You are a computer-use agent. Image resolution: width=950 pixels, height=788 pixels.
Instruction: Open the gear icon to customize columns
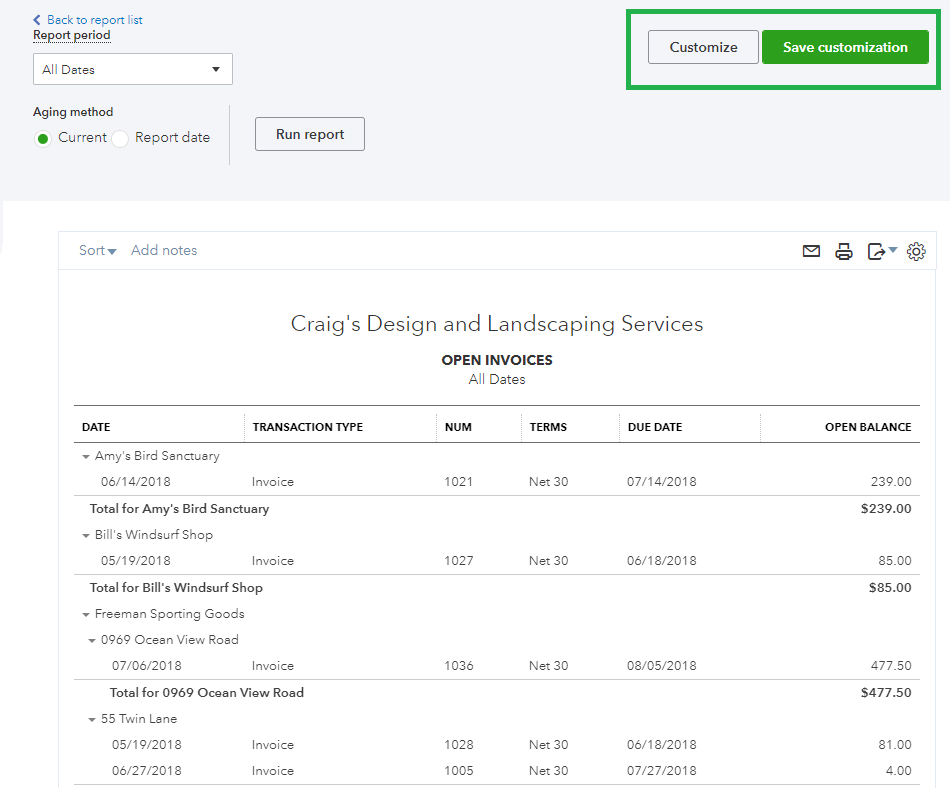point(916,251)
